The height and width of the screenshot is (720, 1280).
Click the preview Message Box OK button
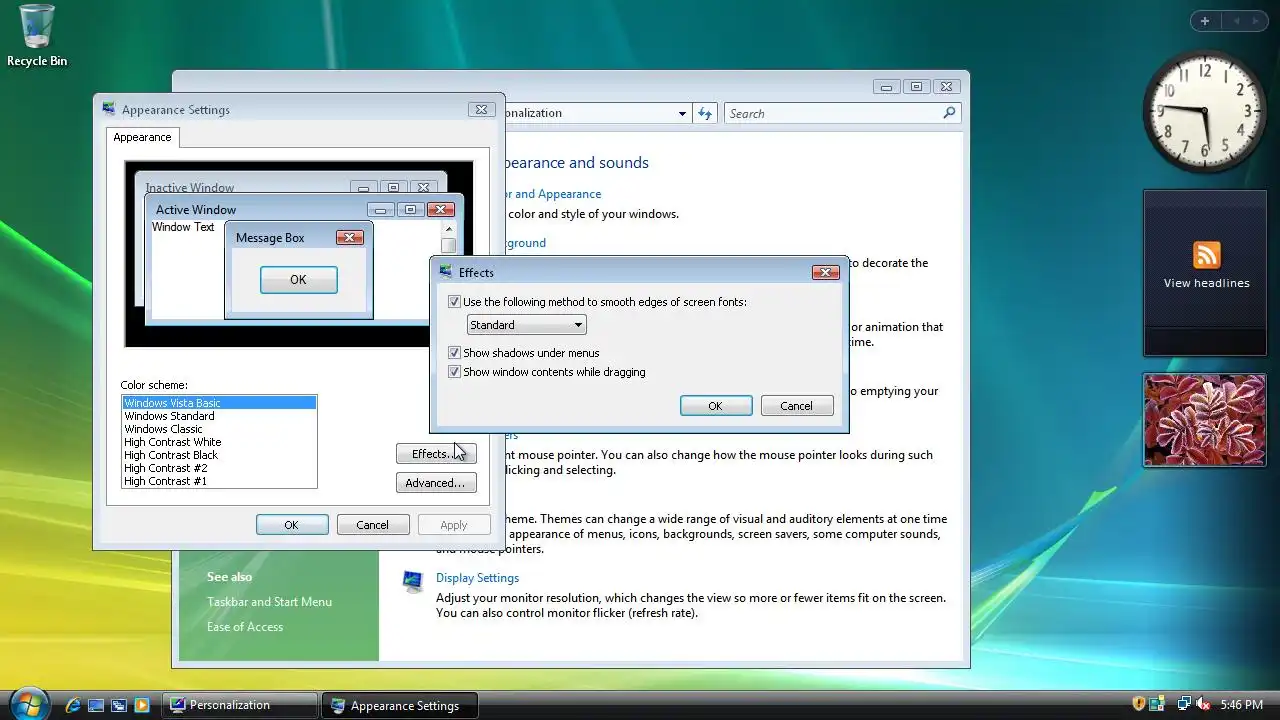click(x=298, y=280)
